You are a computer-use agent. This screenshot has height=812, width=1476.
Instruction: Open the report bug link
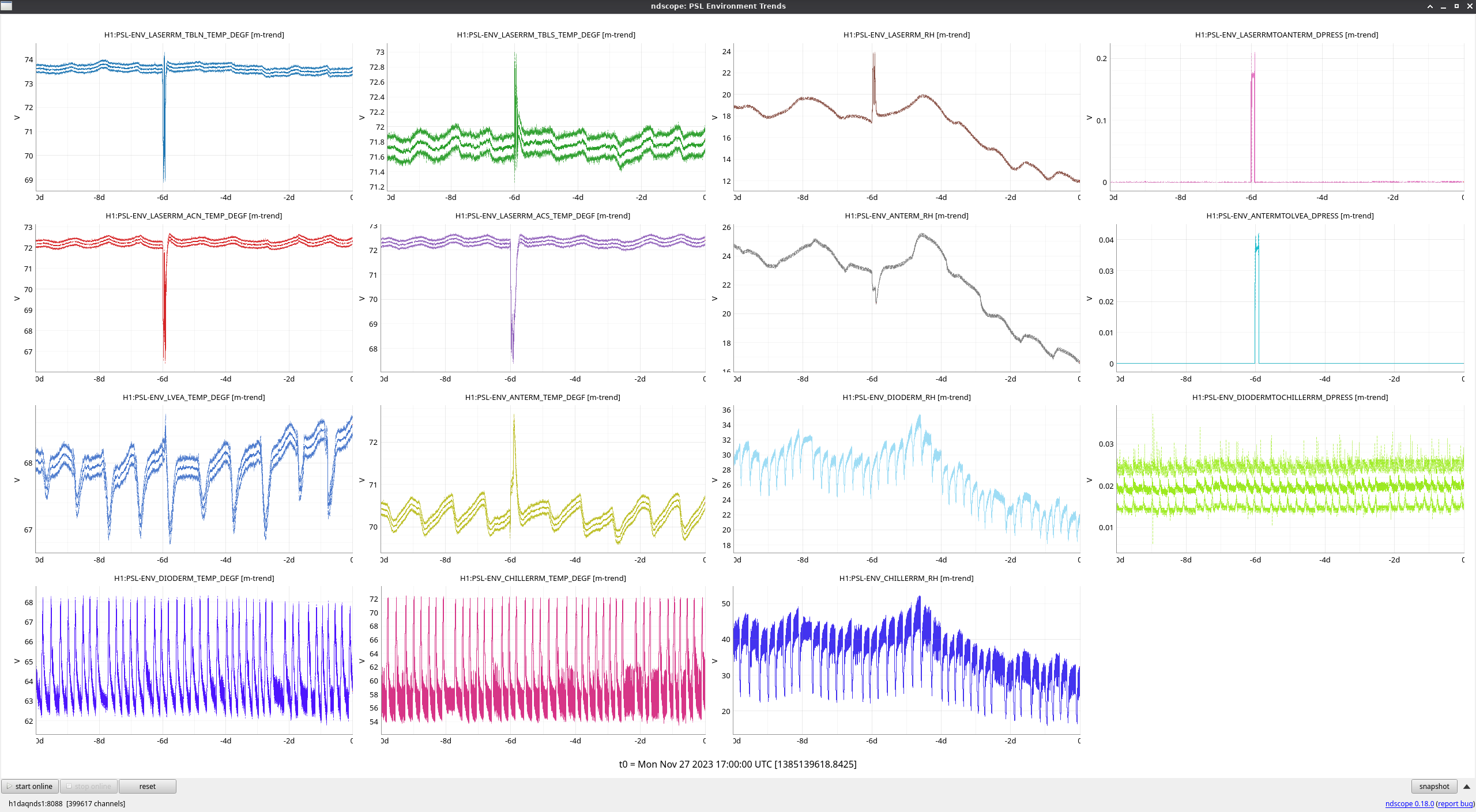point(1455,803)
